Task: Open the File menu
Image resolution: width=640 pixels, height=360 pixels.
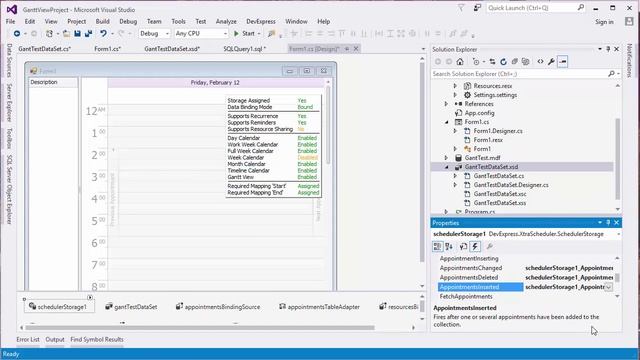Action: pos(11,22)
